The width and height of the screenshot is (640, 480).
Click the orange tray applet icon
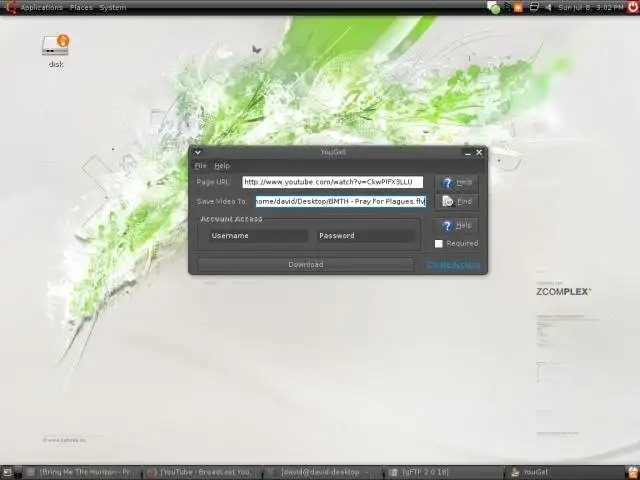click(518, 7)
